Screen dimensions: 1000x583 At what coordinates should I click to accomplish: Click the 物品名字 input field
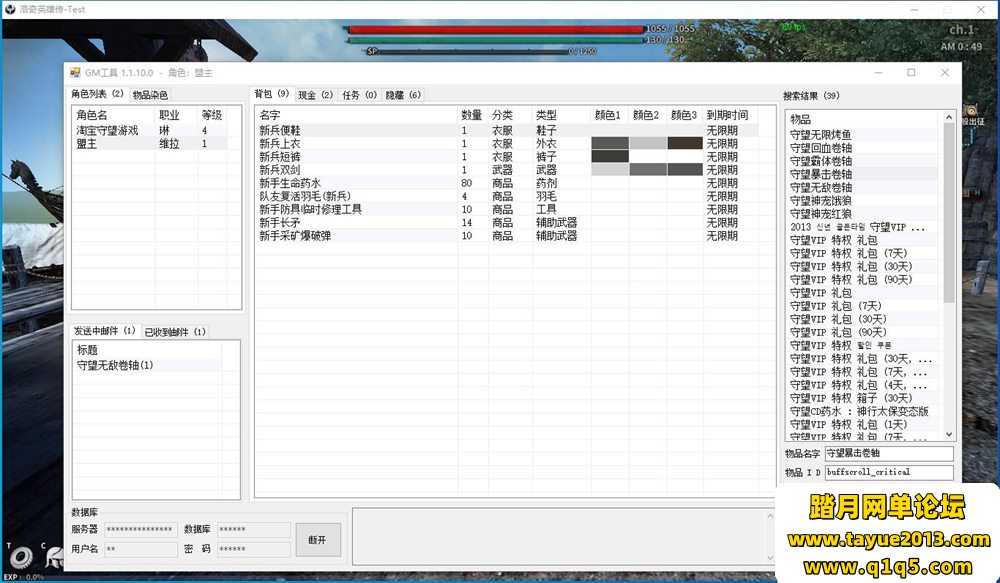click(888, 454)
